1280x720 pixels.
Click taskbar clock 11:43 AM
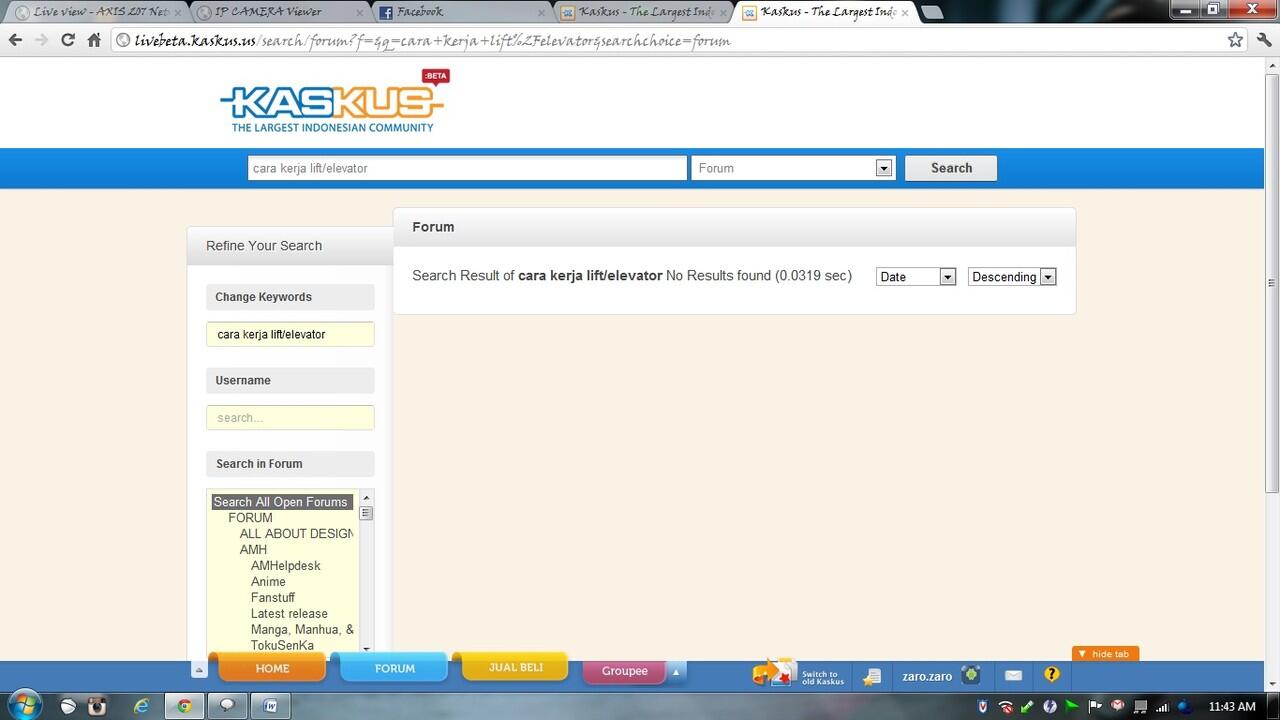[x=1231, y=707]
